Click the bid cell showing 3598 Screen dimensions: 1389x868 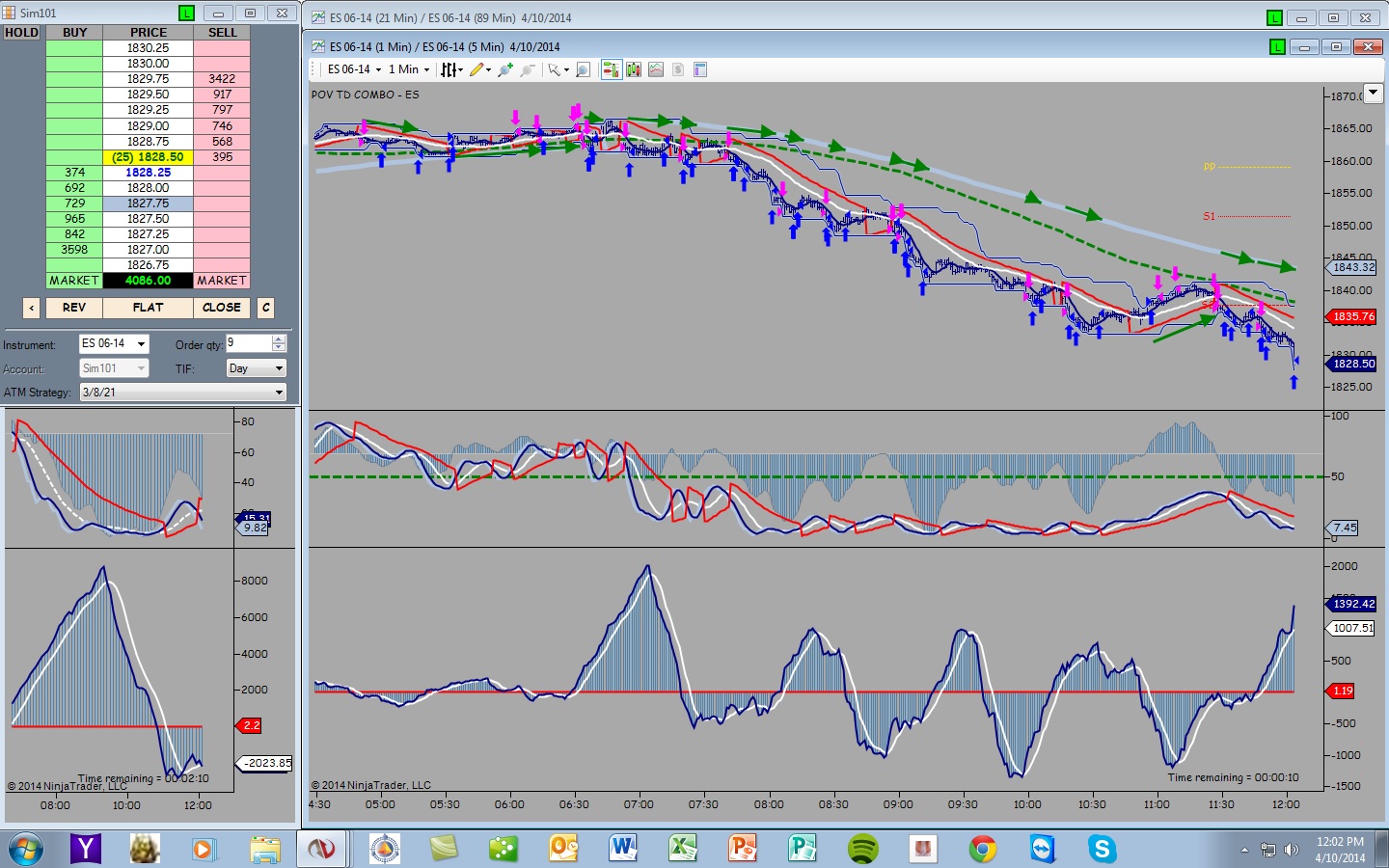tap(74, 250)
